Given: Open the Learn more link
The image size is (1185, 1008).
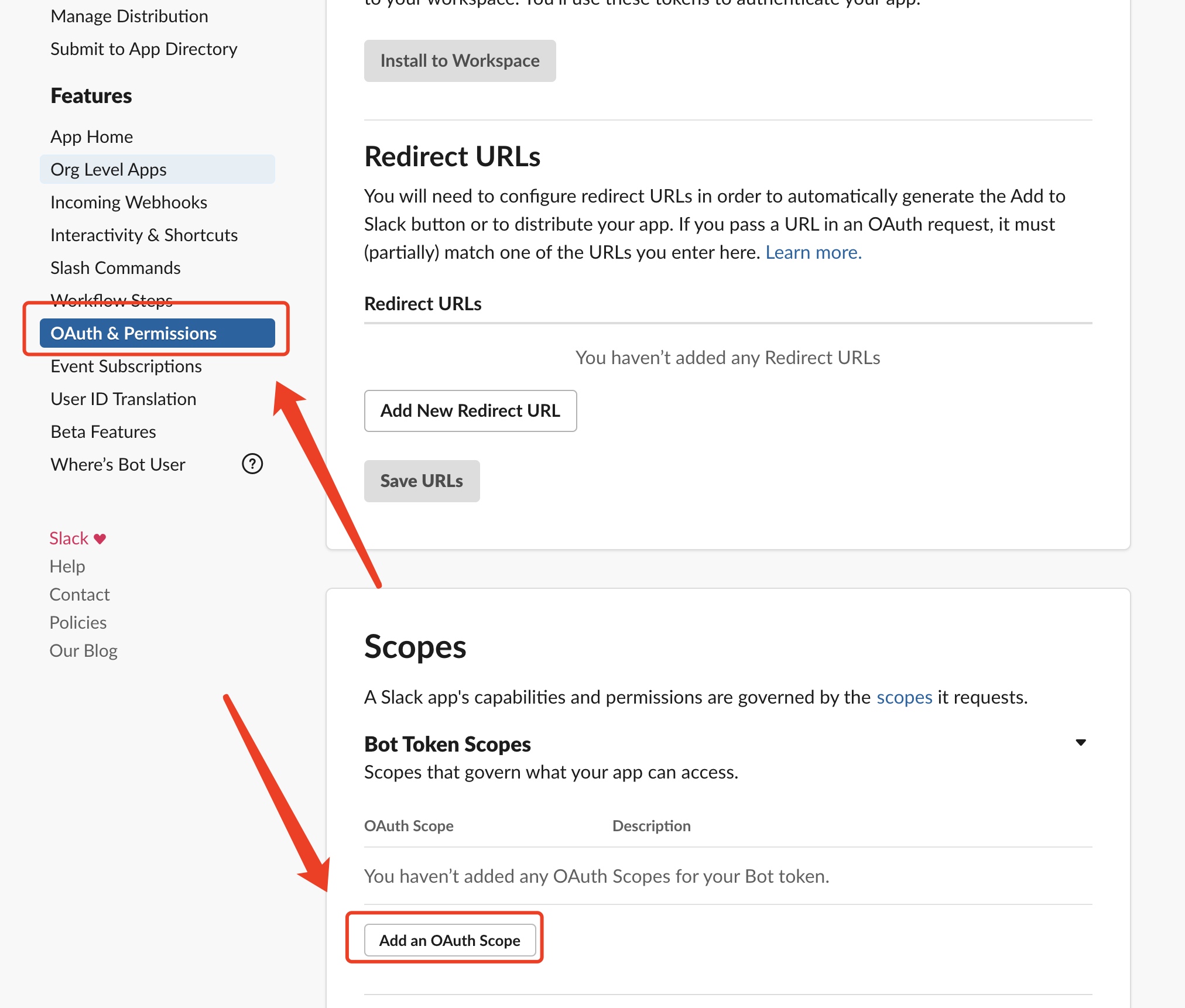Looking at the screenshot, I should coord(813,252).
